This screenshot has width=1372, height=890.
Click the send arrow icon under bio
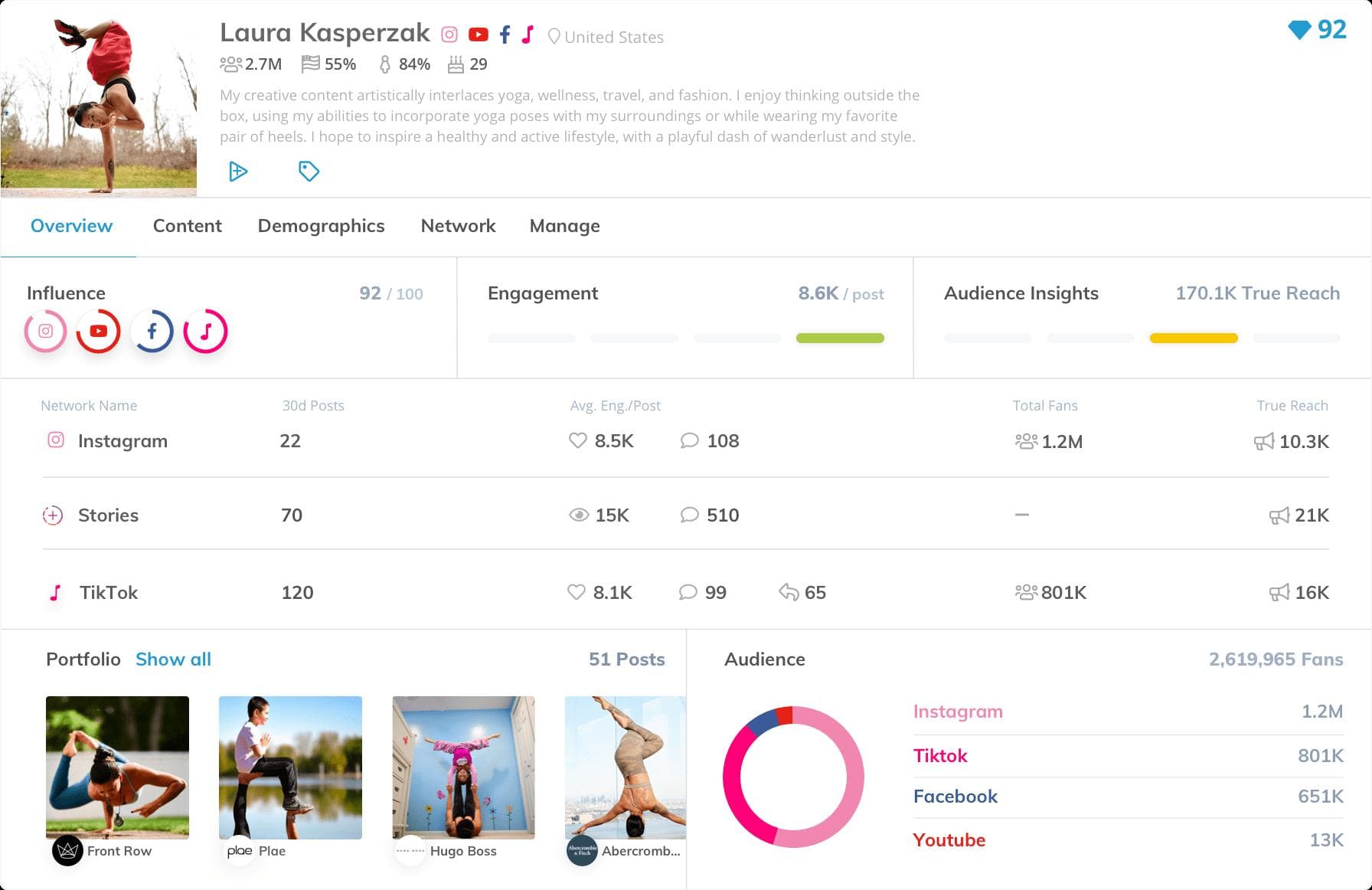point(238,172)
